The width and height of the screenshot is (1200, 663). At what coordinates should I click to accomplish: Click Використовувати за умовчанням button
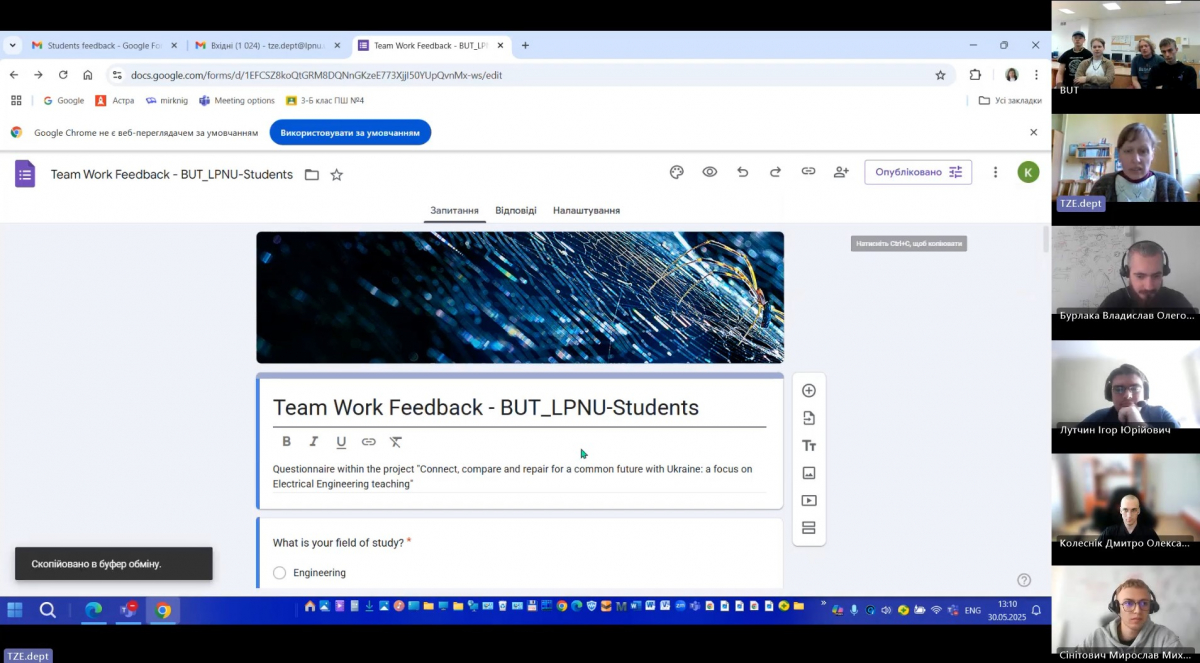[350, 132]
